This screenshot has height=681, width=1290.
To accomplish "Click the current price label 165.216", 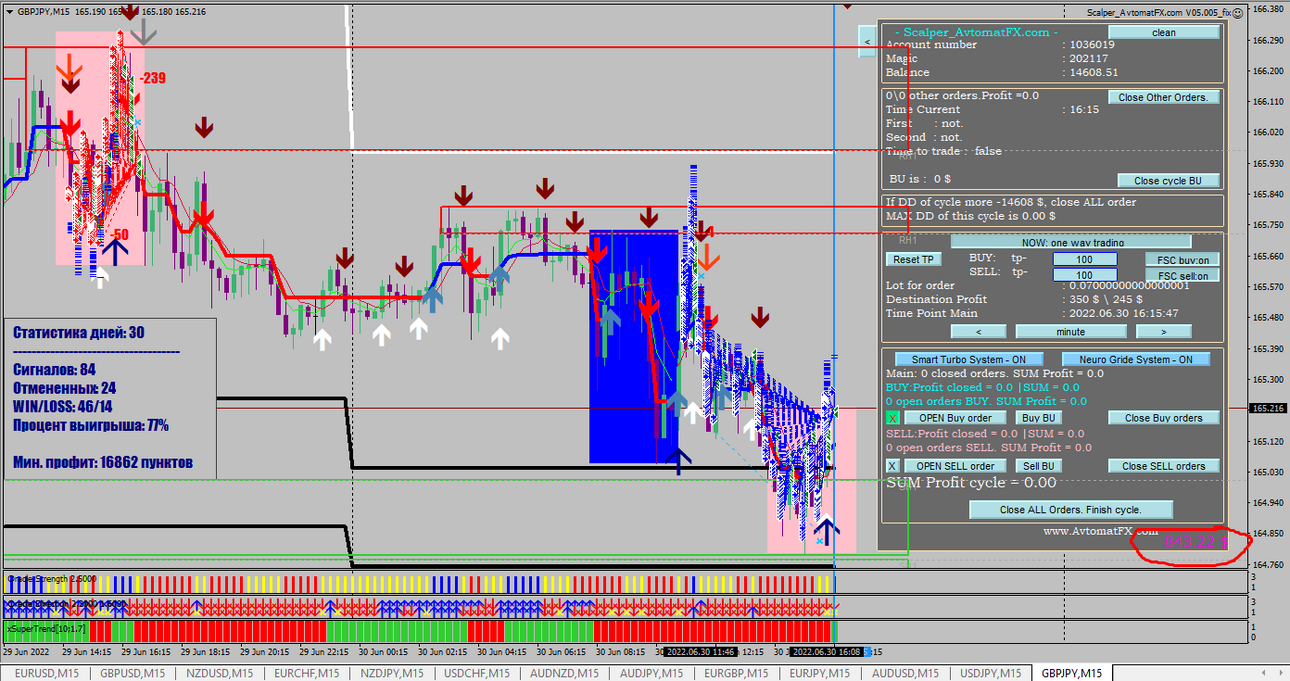I will pos(1268,408).
